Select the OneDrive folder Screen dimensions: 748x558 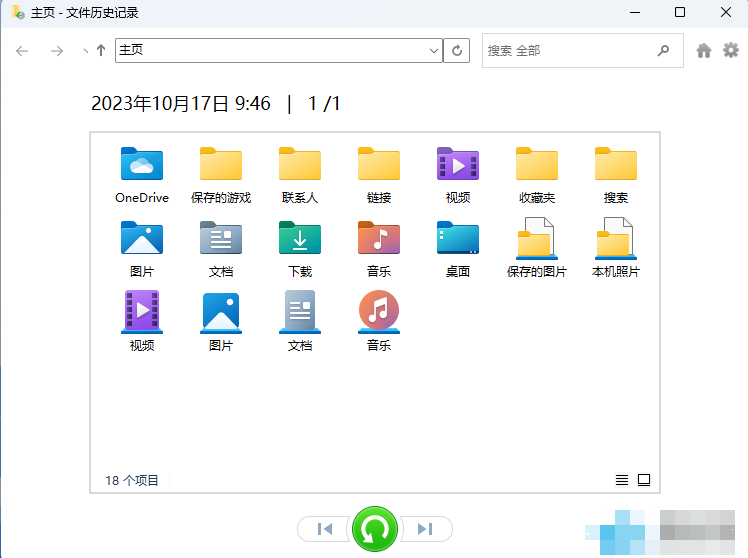(x=142, y=173)
